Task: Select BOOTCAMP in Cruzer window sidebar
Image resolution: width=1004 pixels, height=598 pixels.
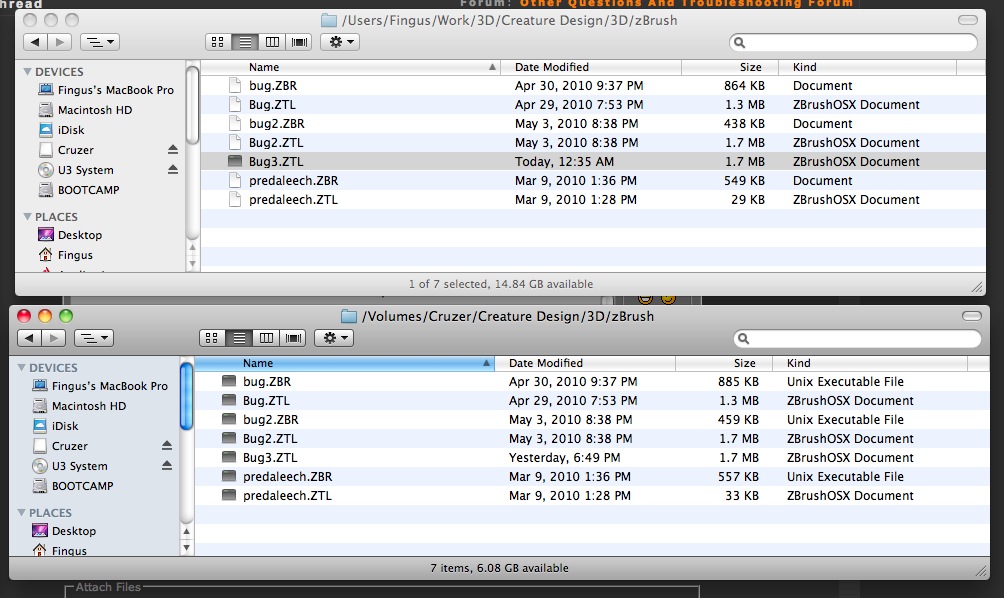Action: [x=73, y=486]
